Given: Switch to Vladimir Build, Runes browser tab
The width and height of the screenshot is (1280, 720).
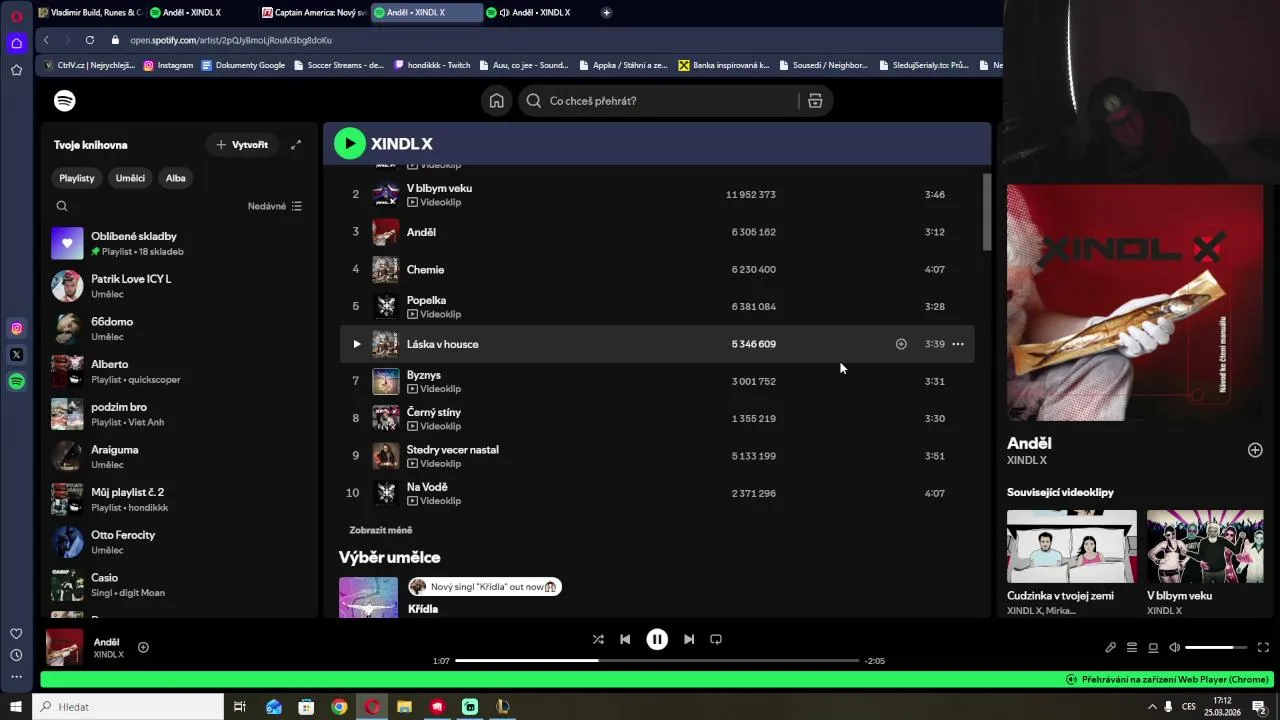Looking at the screenshot, I should tap(90, 13).
